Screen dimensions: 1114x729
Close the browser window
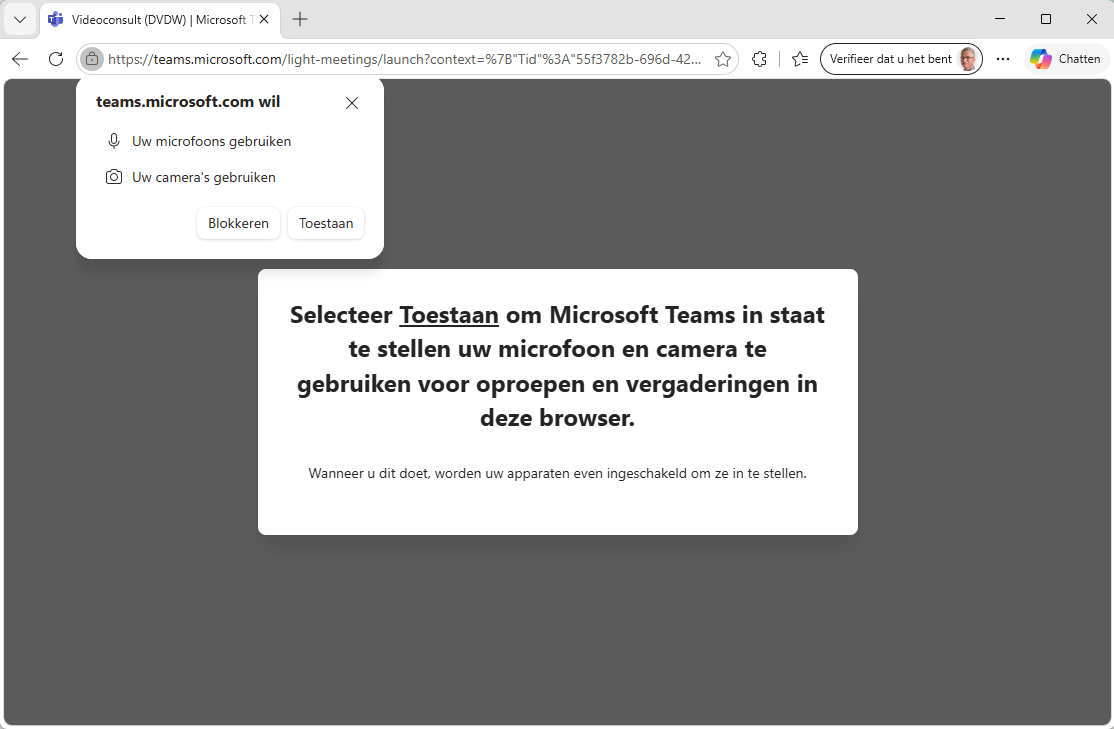pos(1092,19)
